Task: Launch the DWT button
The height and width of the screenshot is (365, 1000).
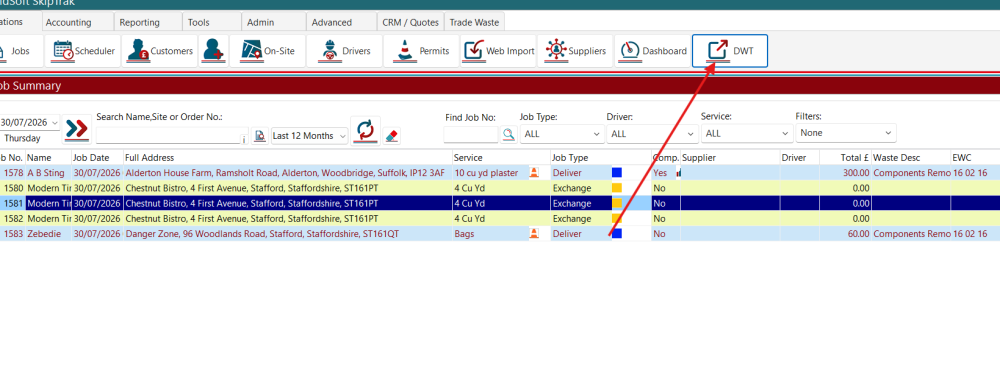Action: pos(730,51)
